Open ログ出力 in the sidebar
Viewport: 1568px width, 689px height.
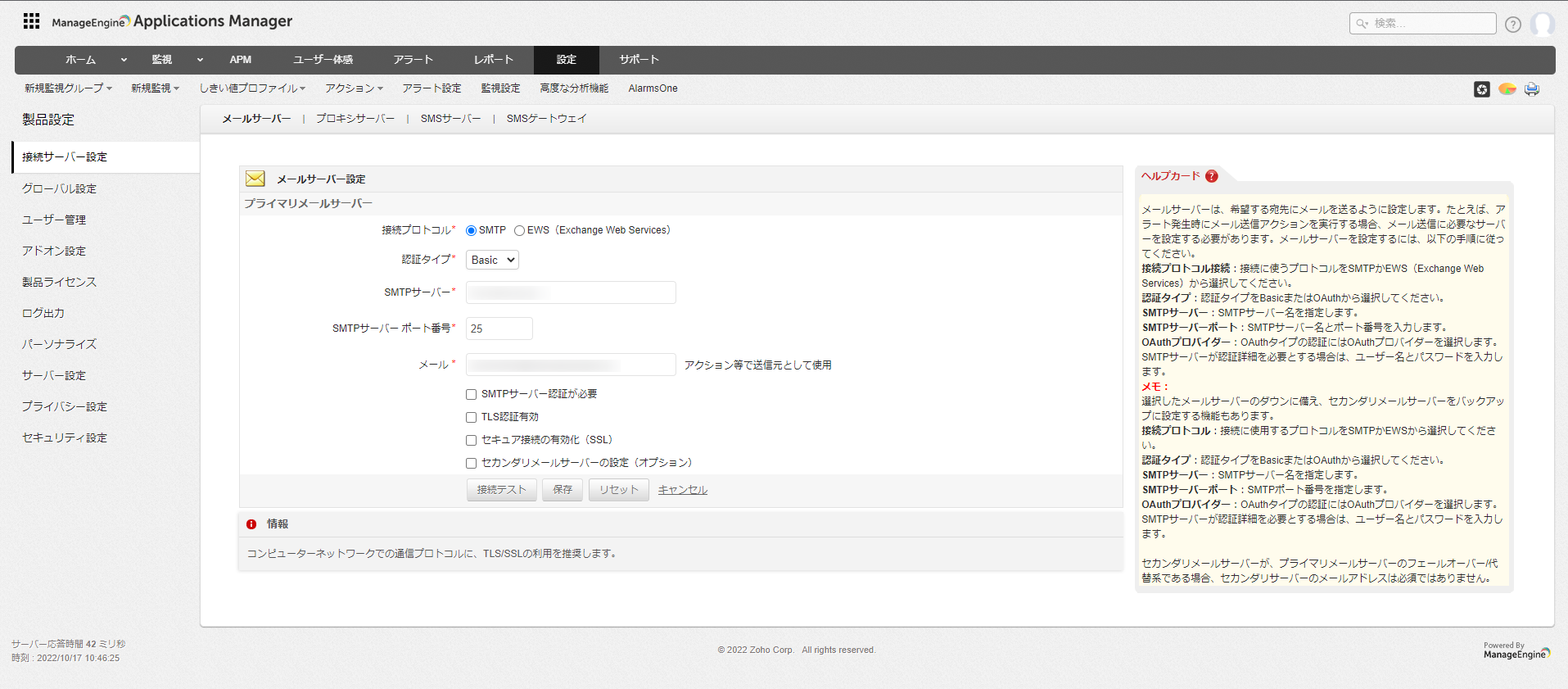point(43,313)
